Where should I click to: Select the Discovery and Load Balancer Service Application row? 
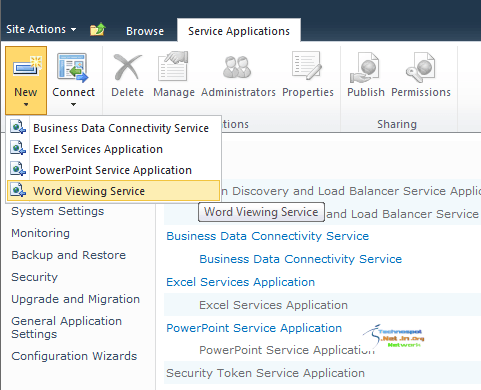tap(351, 191)
